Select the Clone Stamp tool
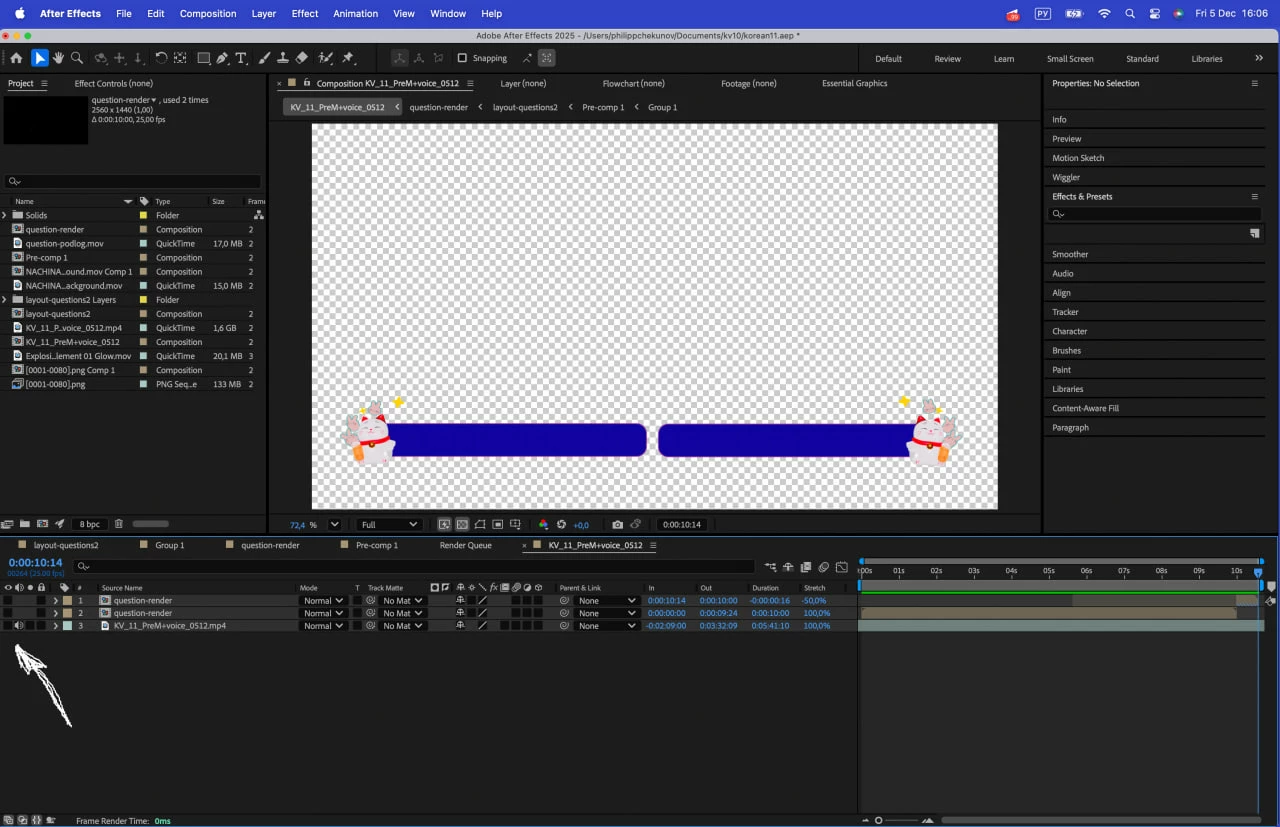This screenshot has height=827, width=1280. (283, 58)
